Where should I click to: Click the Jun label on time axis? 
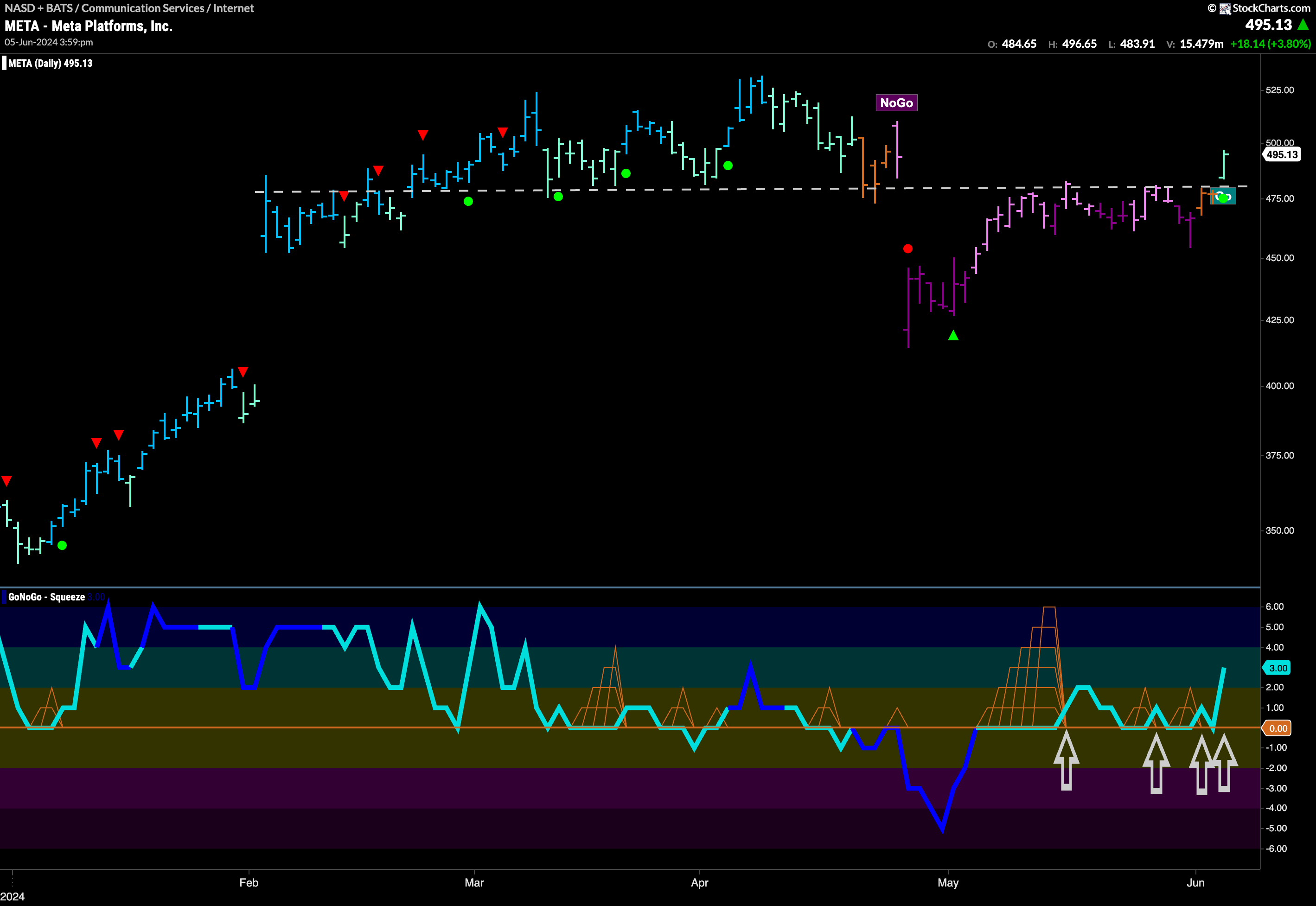tap(1195, 883)
